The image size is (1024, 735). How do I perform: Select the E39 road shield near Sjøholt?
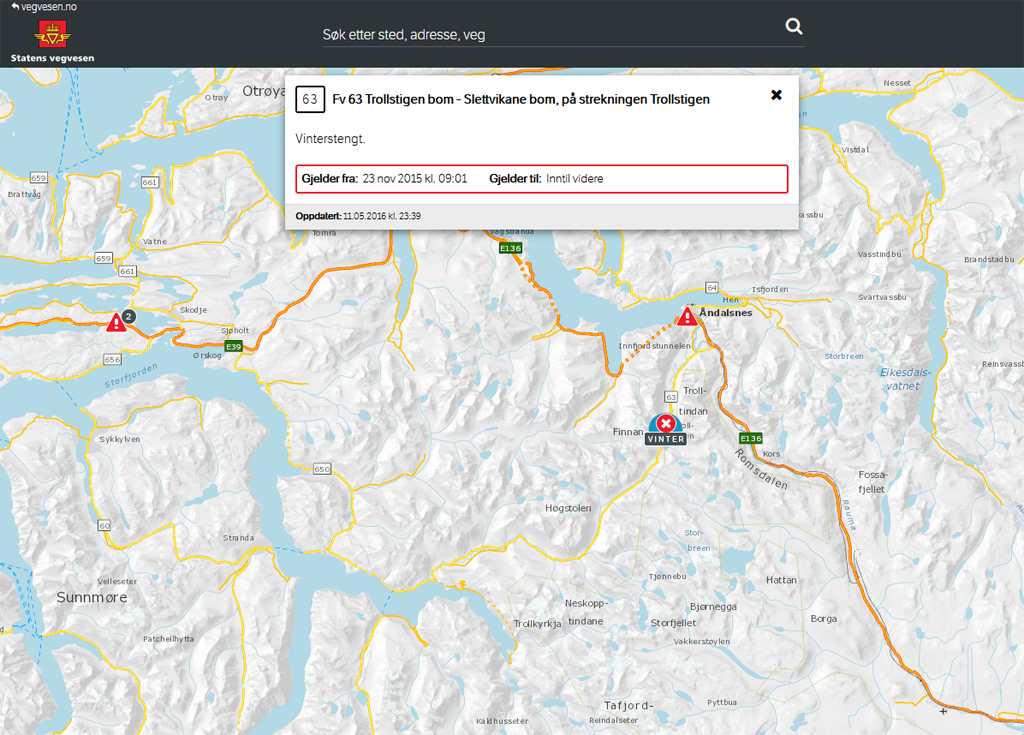pyautogui.click(x=233, y=346)
